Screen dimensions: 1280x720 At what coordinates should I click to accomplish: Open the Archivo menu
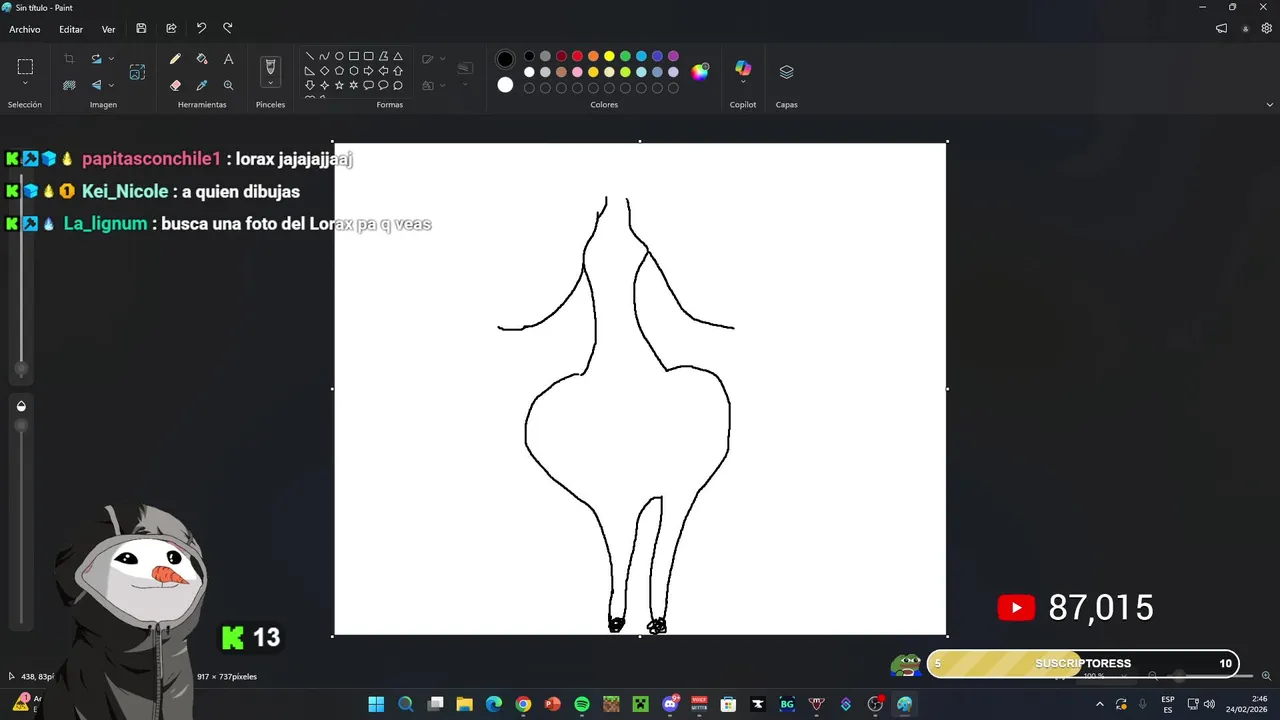pyautogui.click(x=25, y=29)
